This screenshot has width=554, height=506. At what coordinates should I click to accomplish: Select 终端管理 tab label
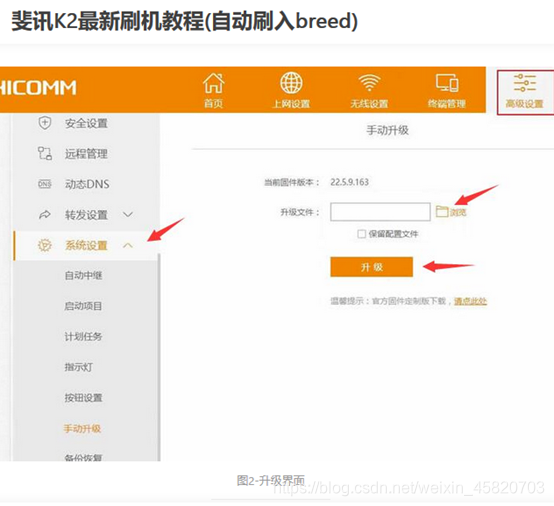pos(447,104)
